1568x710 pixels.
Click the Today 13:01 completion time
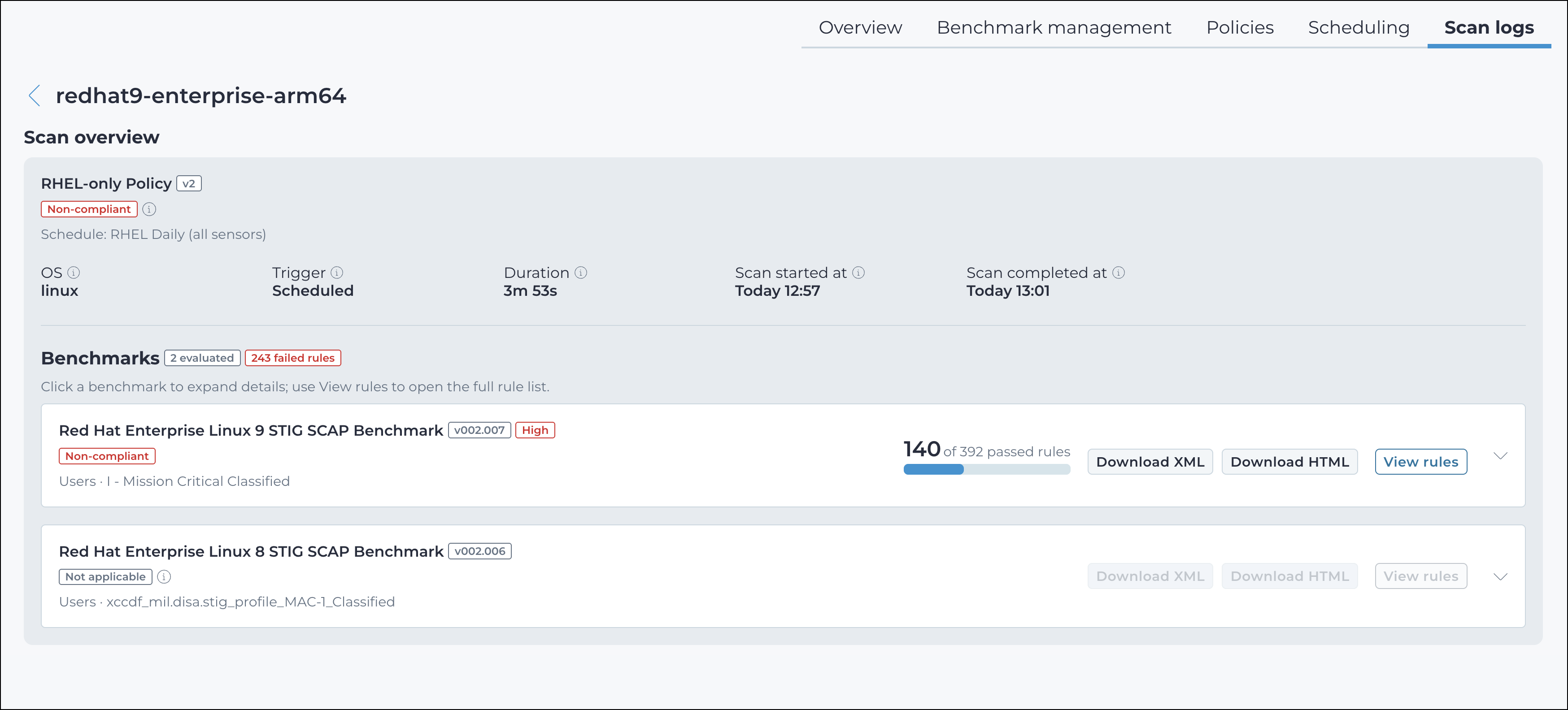click(x=1008, y=291)
